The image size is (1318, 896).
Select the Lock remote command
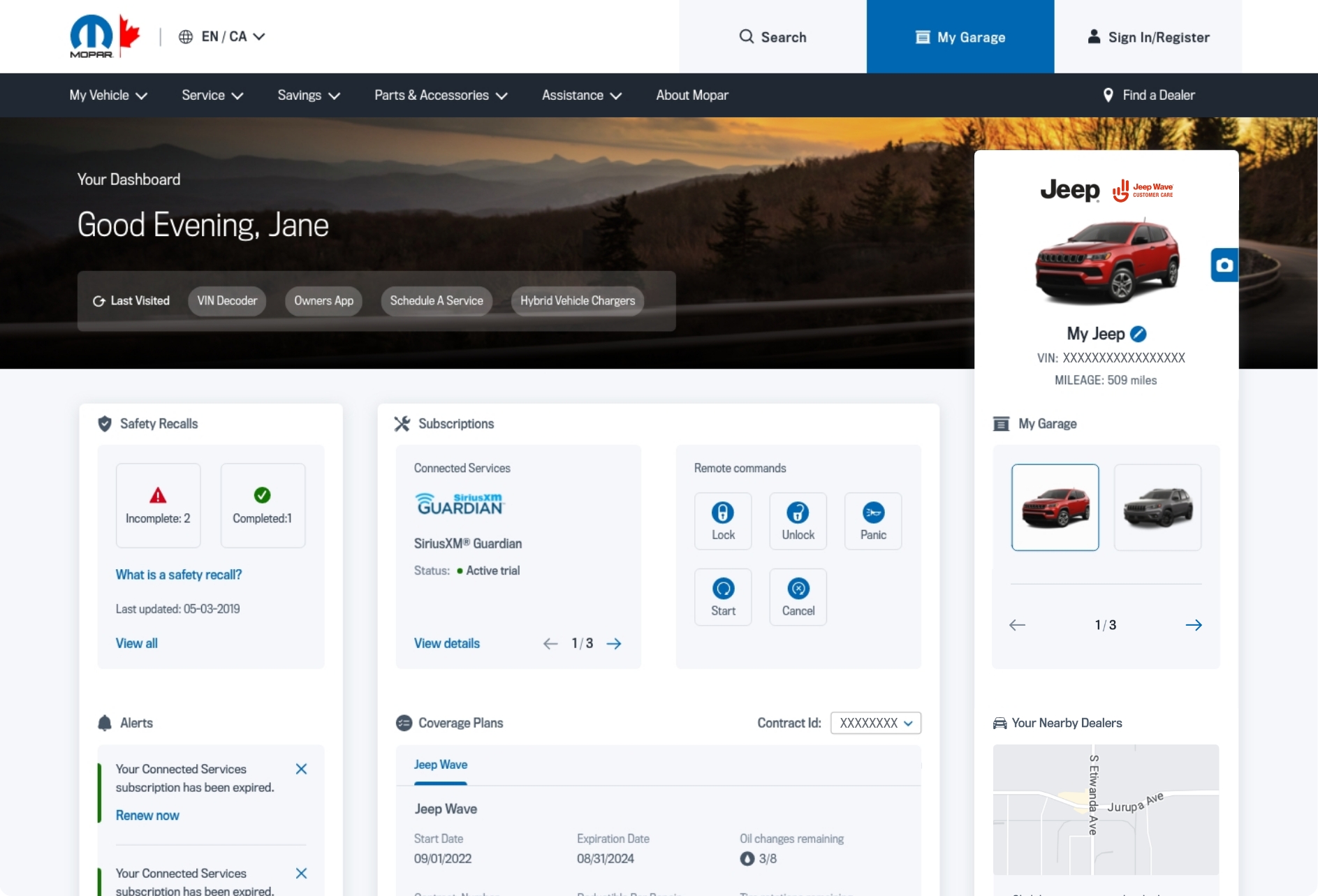722,520
